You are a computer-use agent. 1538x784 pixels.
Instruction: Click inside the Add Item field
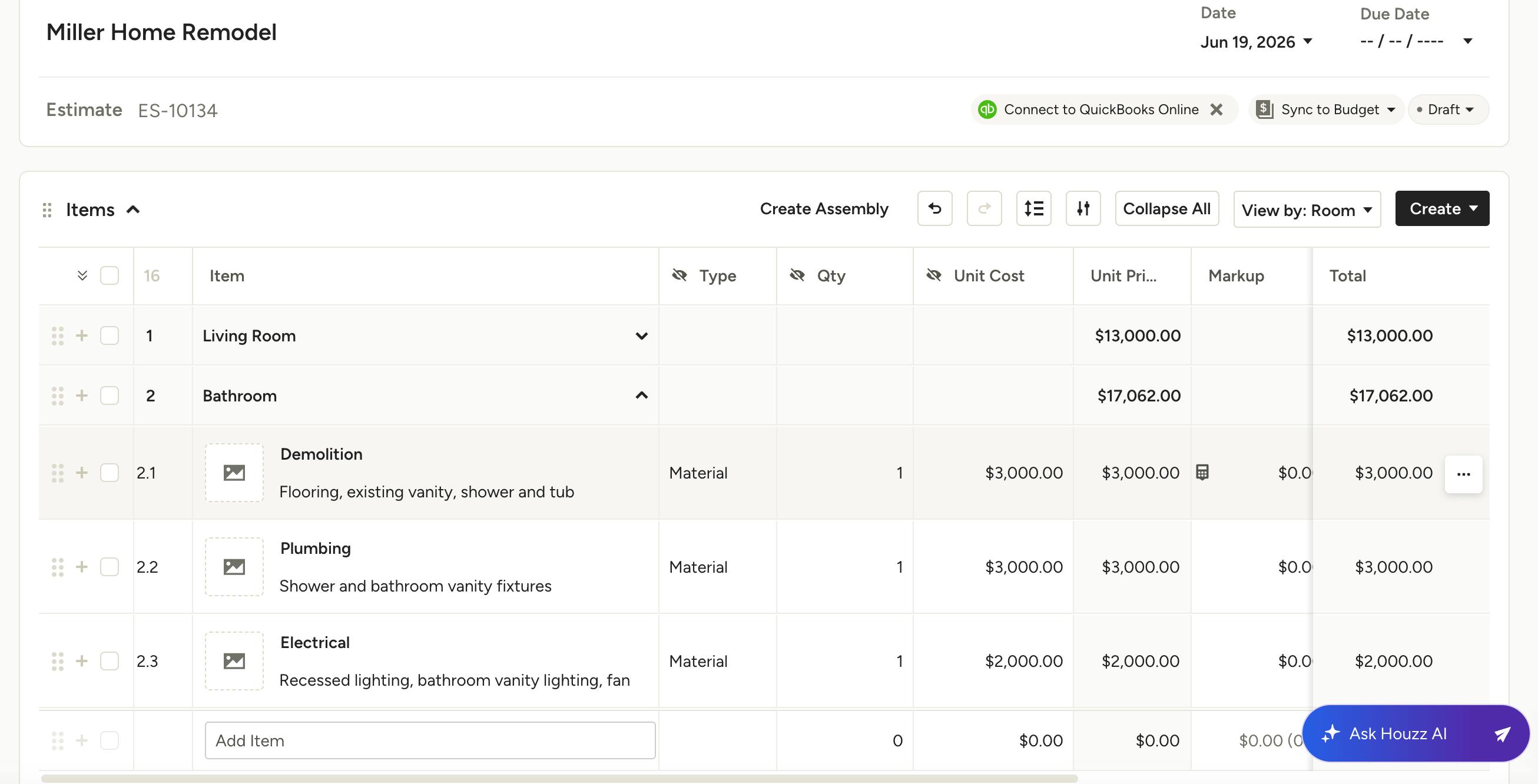(430, 740)
